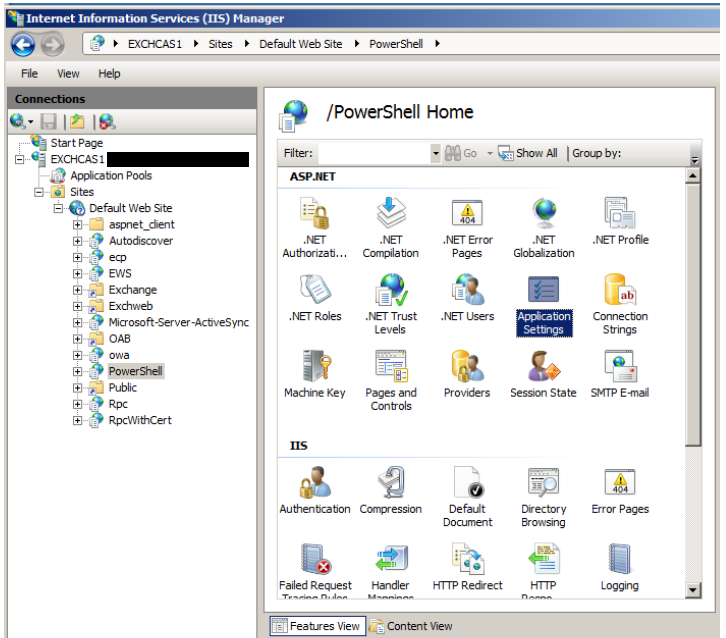The width and height of the screenshot is (726, 638).
Task: Click scroll down arrow in features pane
Action: [693, 590]
